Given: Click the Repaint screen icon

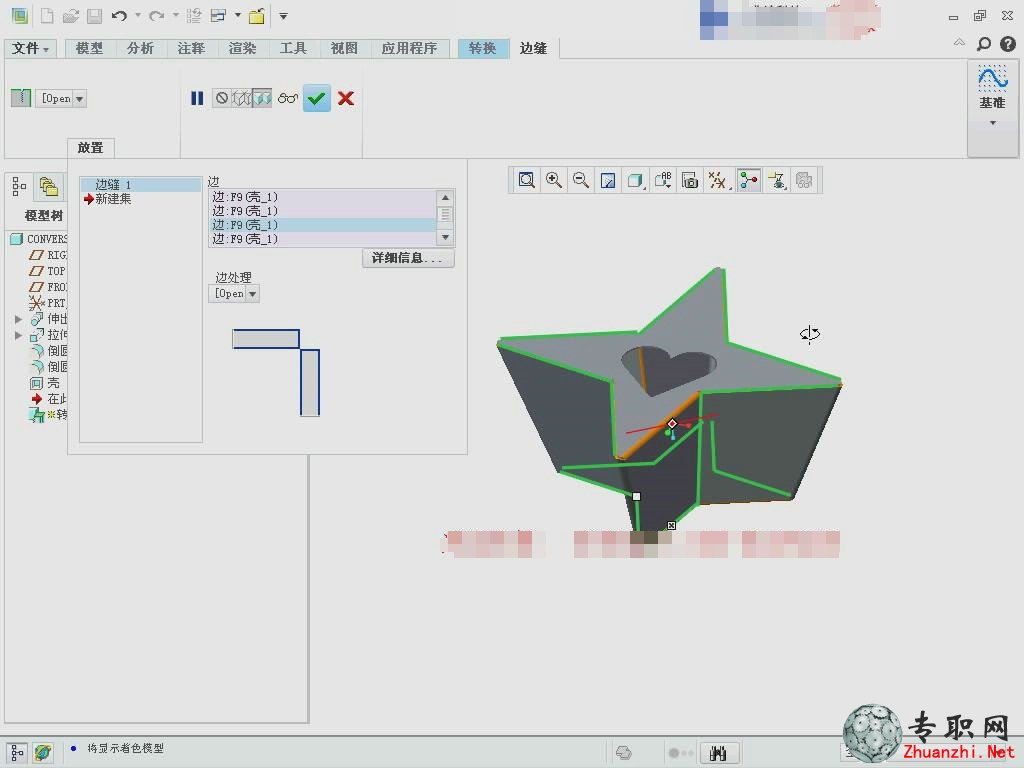Looking at the screenshot, I should [x=608, y=180].
